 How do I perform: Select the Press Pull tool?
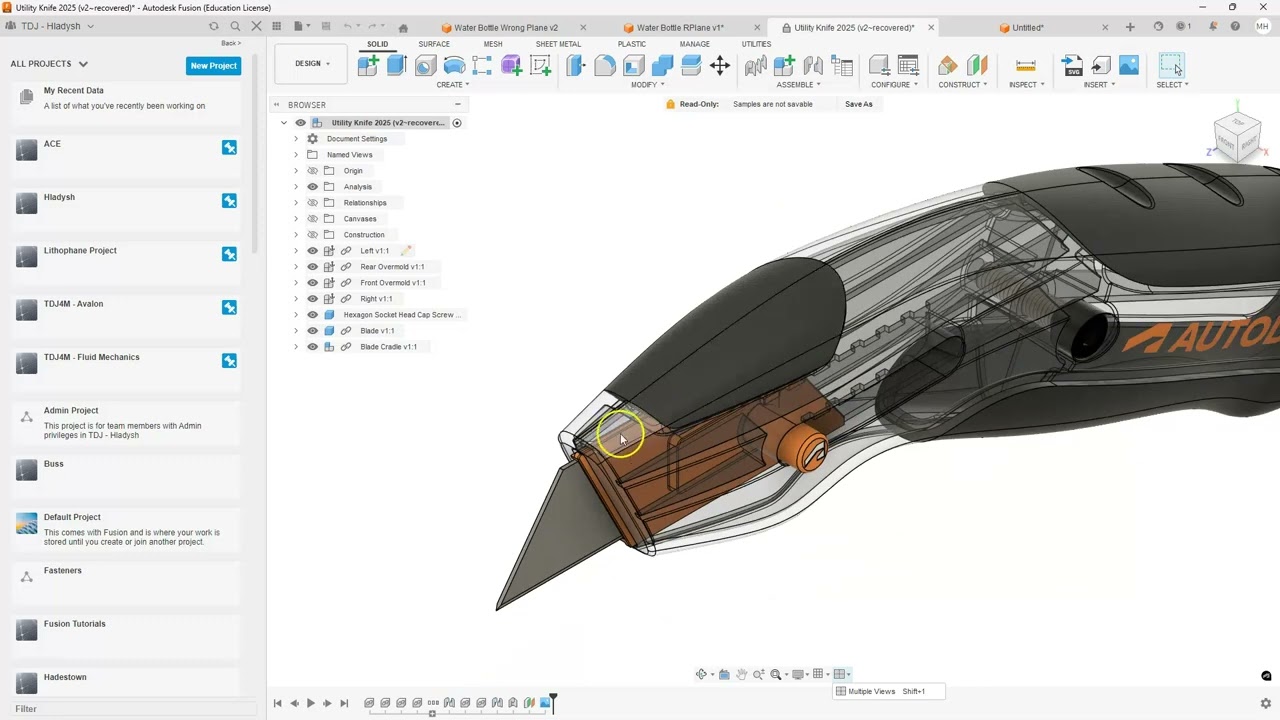click(576, 66)
